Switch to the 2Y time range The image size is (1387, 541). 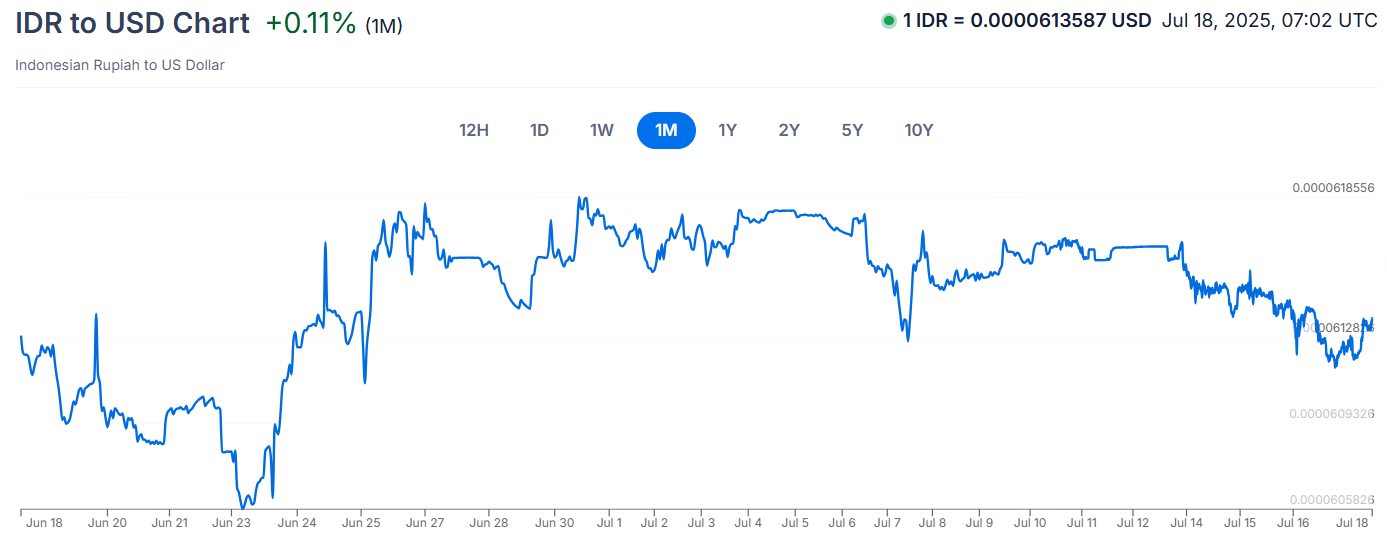click(x=789, y=130)
